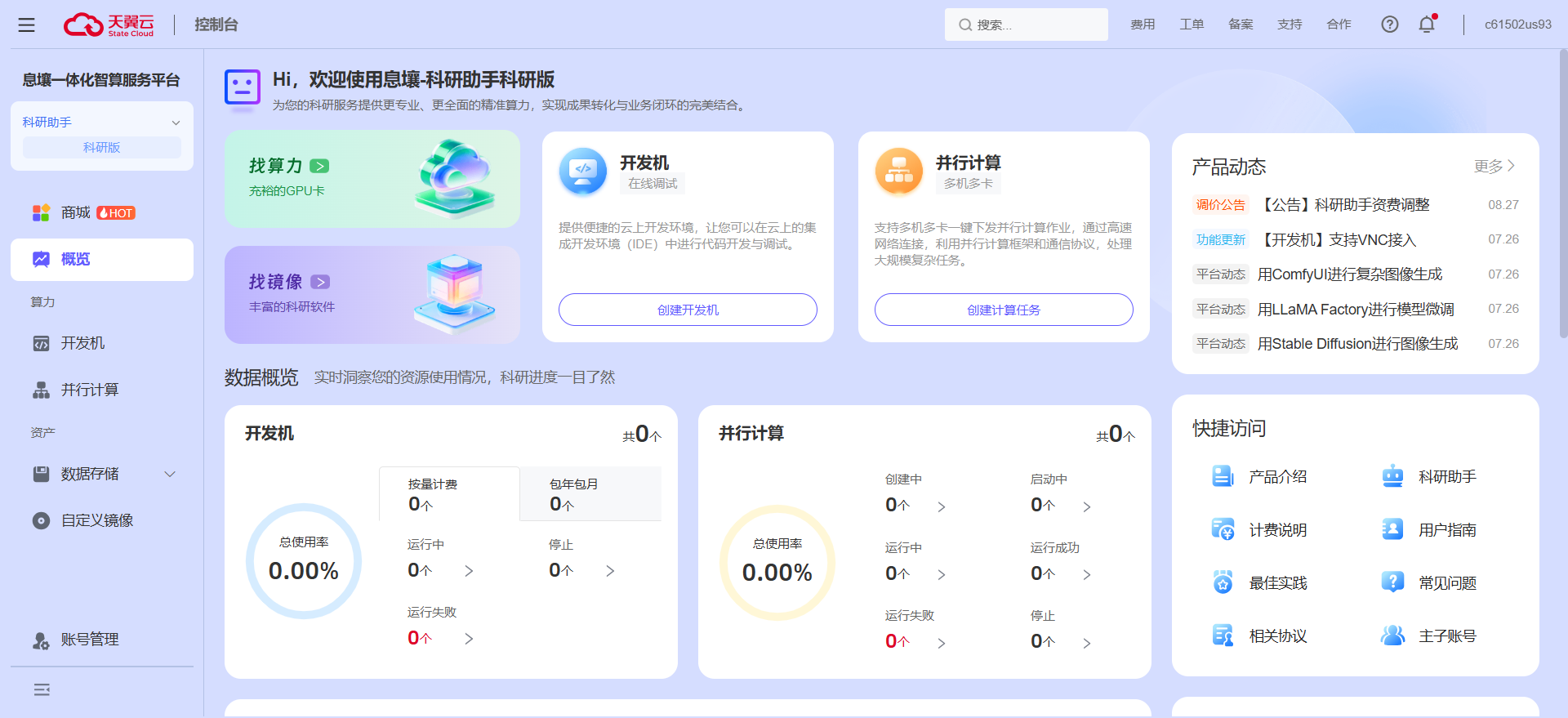The image size is (1568, 718).
Task: Click the 找算力 GPU card banner
Action: pyautogui.click(x=372, y=179)
